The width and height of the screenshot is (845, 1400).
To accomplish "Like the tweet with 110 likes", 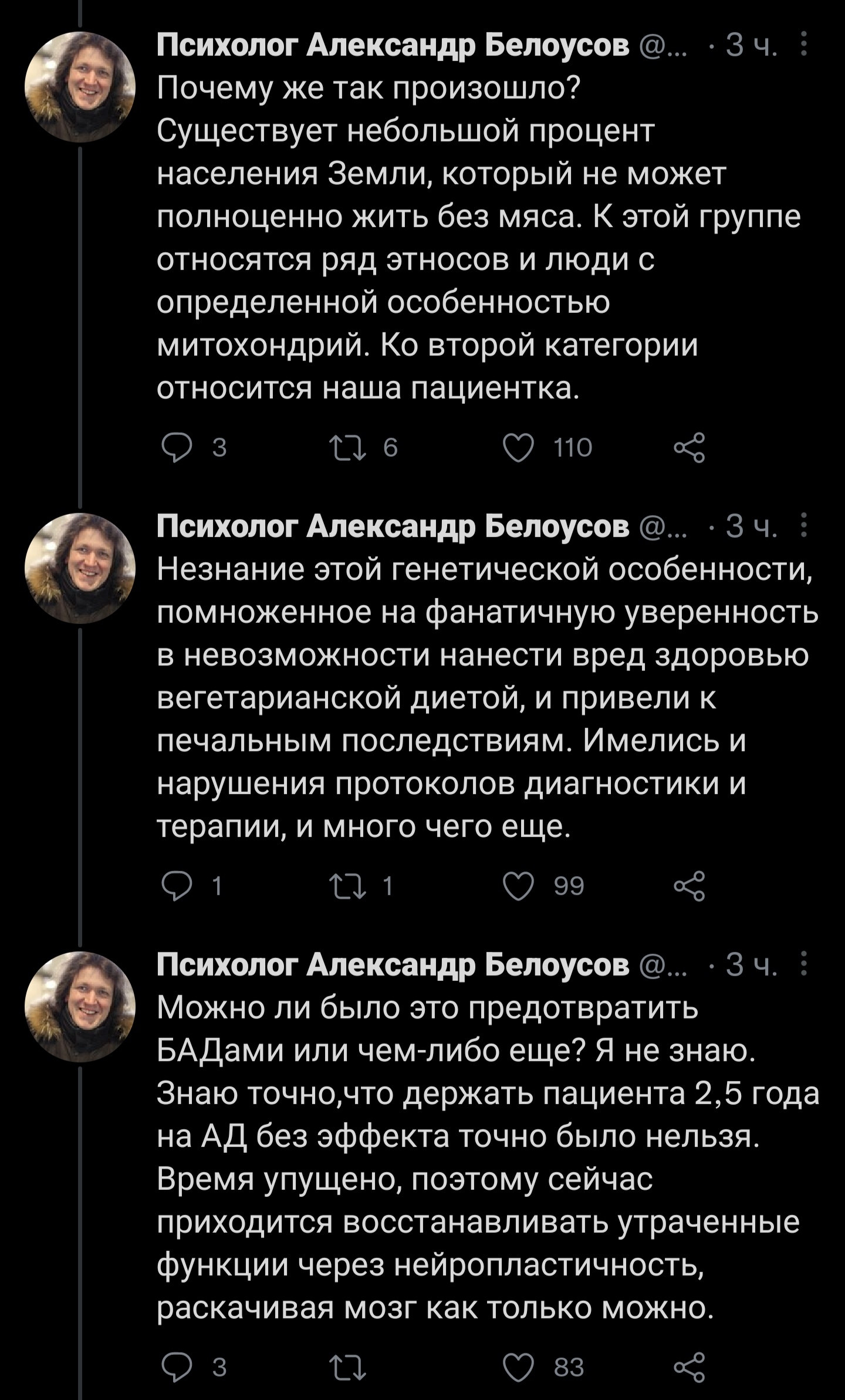I will 519,448.
